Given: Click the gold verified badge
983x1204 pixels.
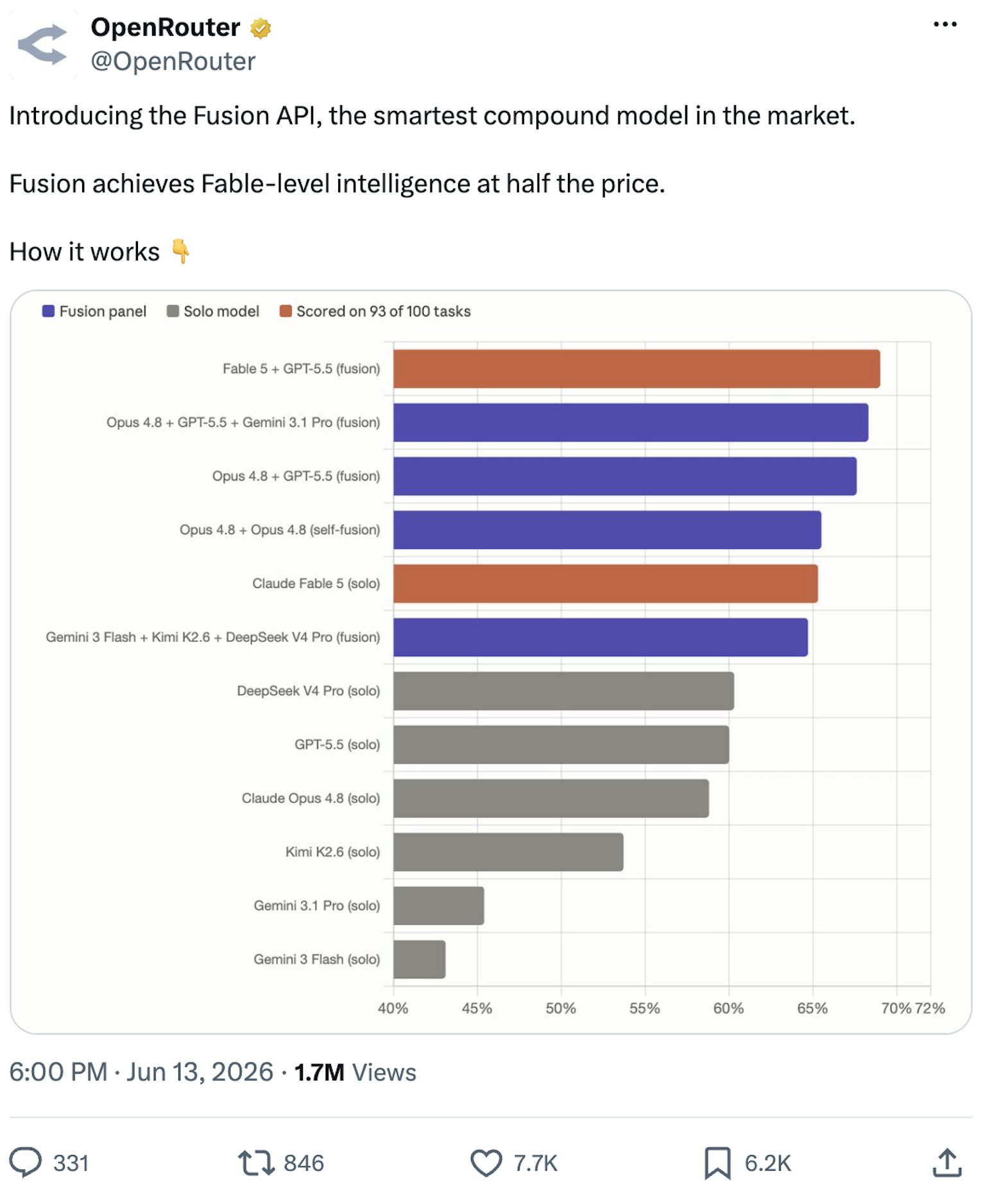Looking at the screenshot, I should pos(261,28).
